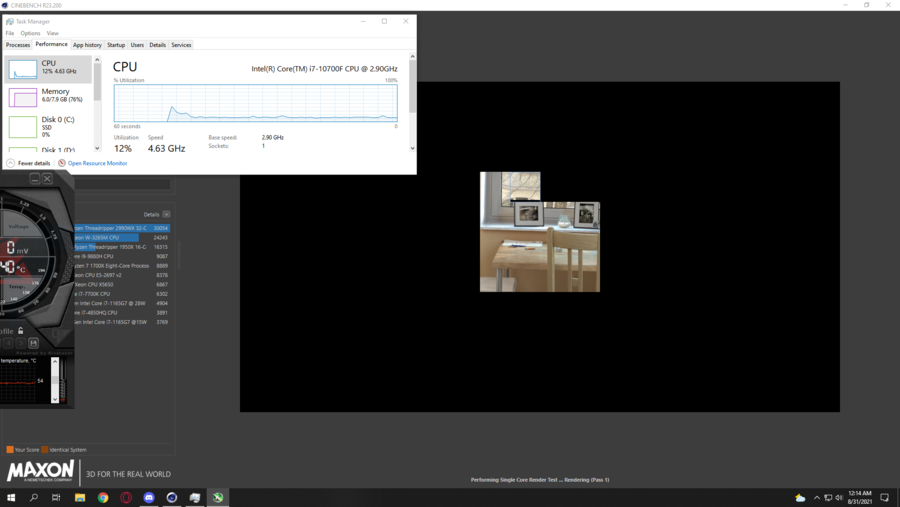The width and height of the screenshot is (900, 507).
Task: Select the Threadripper 2990WX ranking row
Action: tap(122, 228)
